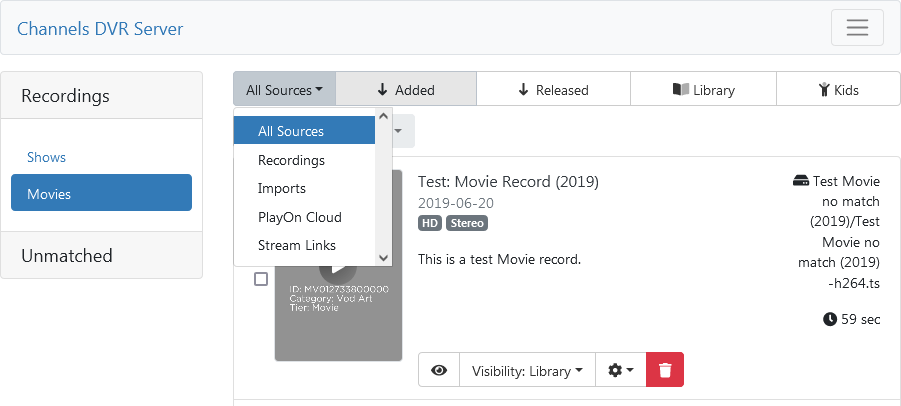Viewport: 901px width, 406px height.
Task: Sort by Added date
Action: coord(406,90)
